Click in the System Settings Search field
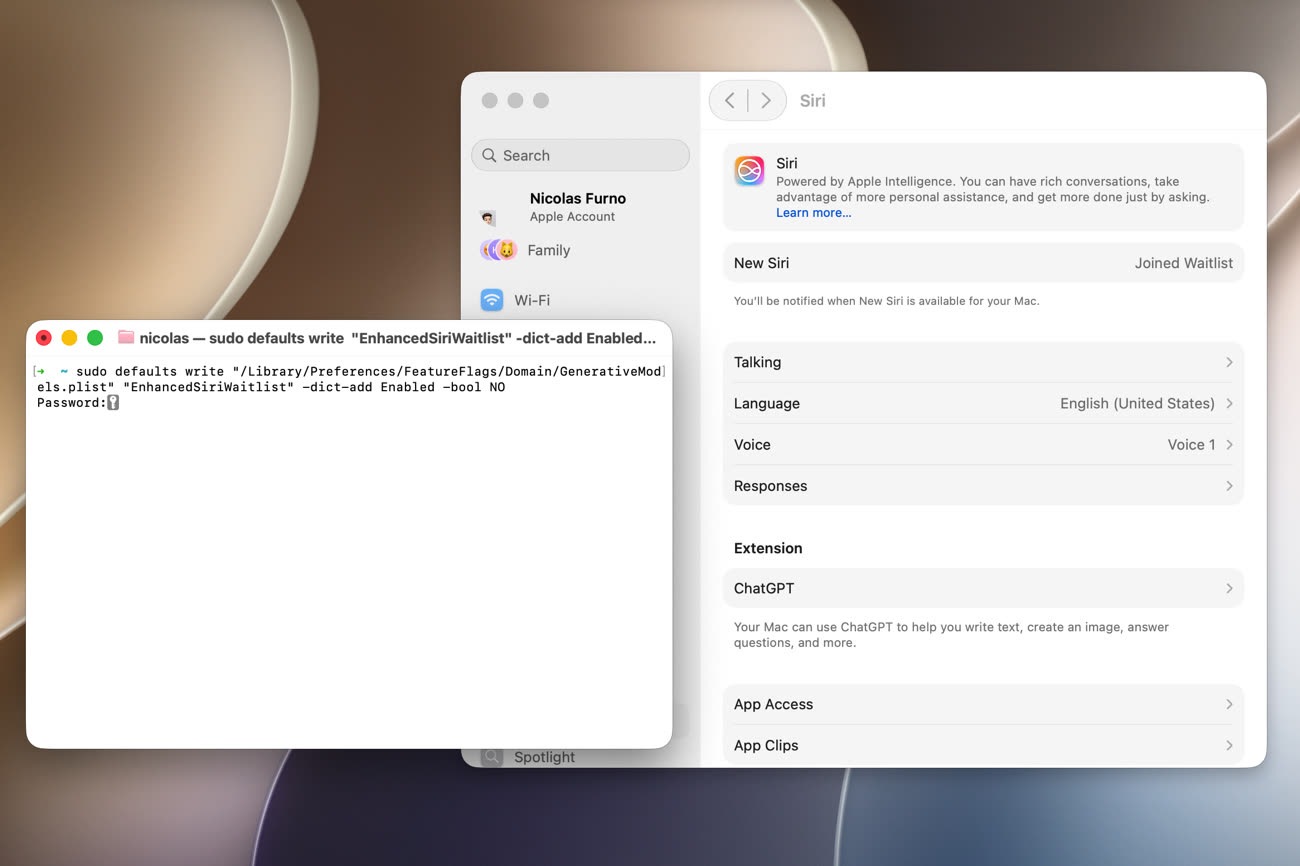This screenshot has height=866, width=1300. pyautogui.click(x=580, y=155)
